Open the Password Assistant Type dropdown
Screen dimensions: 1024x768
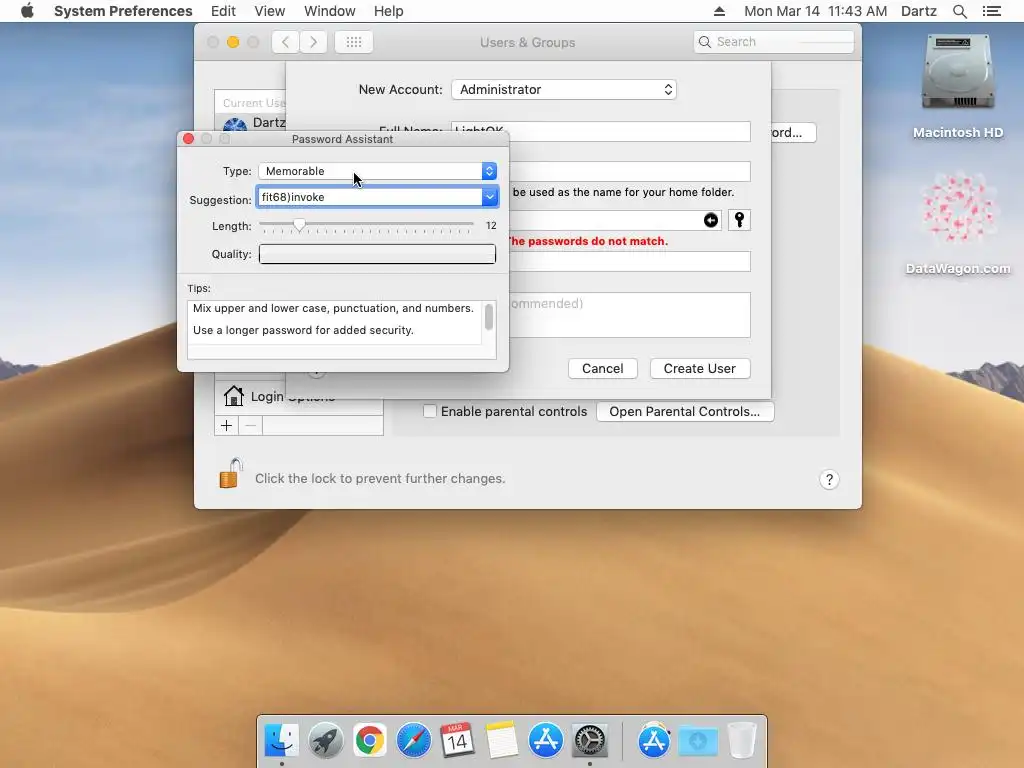pyautogui.click(x=377, y=171)
